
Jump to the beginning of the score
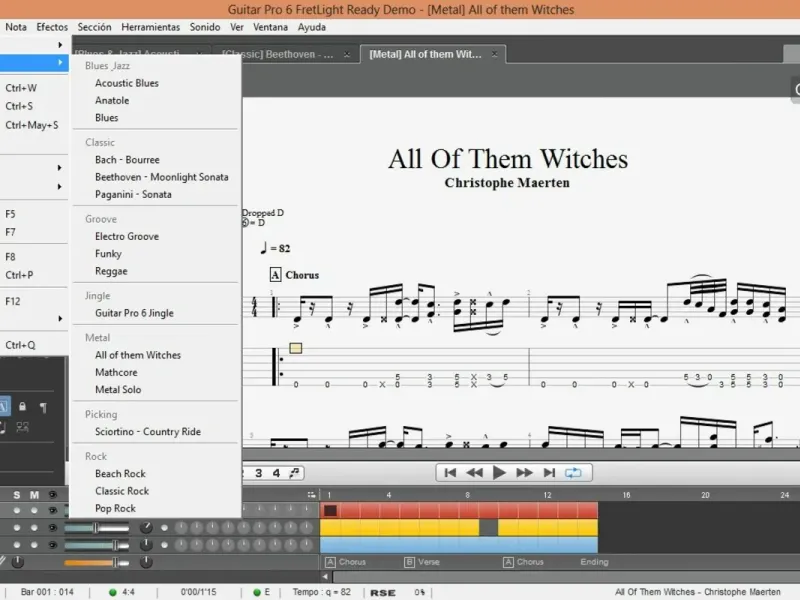pyautogui.click(x=450, y=473)
